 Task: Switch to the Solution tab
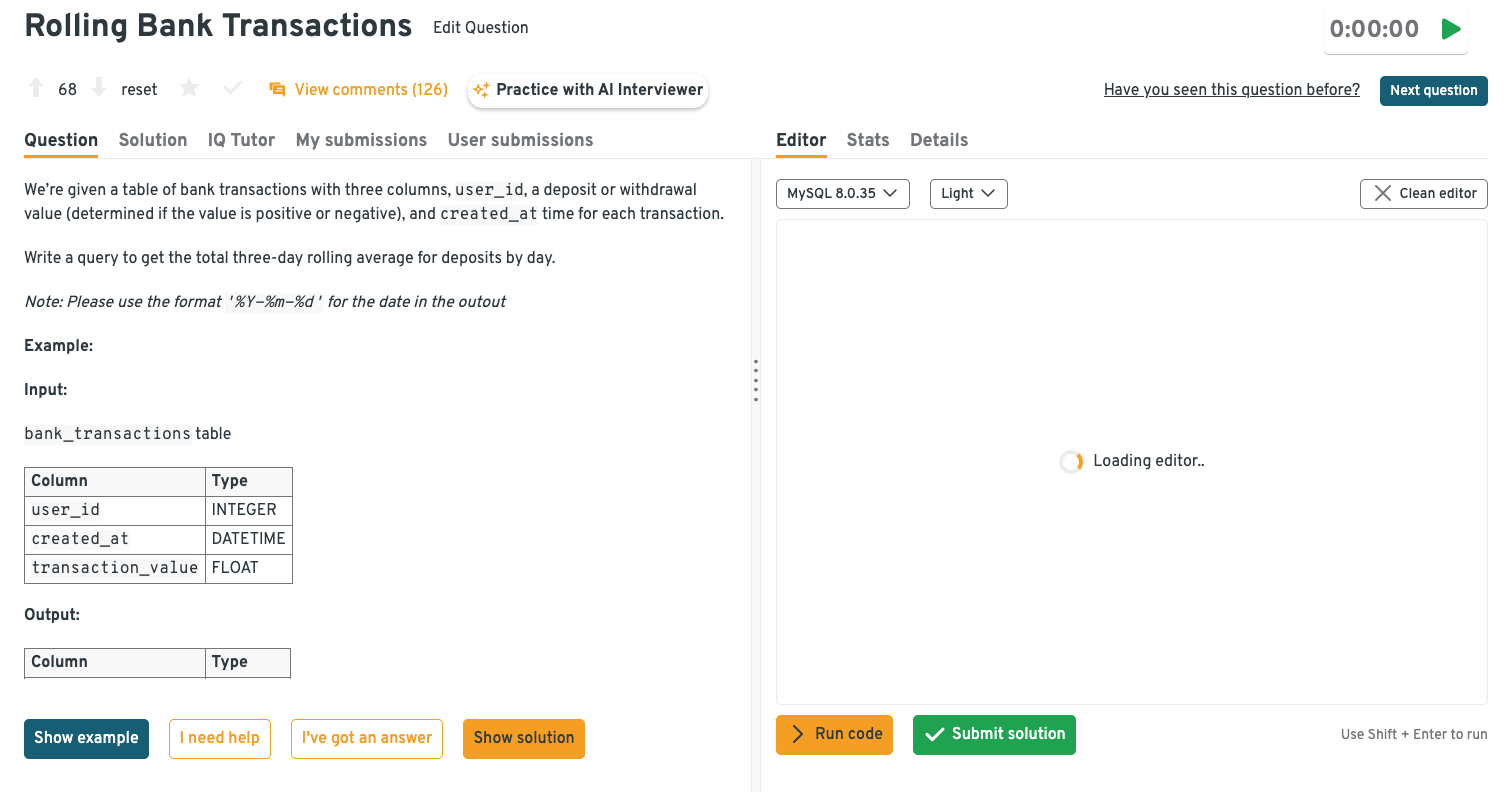[x=153, y=140]
